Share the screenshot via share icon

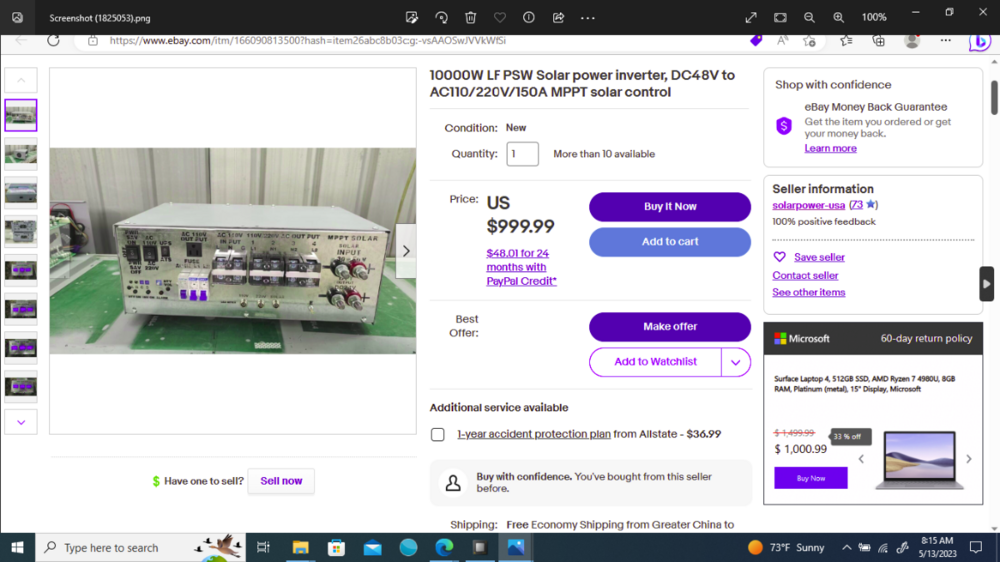[558, 18]
